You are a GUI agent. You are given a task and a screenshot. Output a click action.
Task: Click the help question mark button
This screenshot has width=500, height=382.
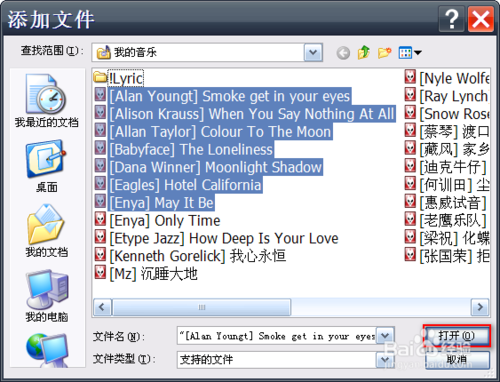452,19
